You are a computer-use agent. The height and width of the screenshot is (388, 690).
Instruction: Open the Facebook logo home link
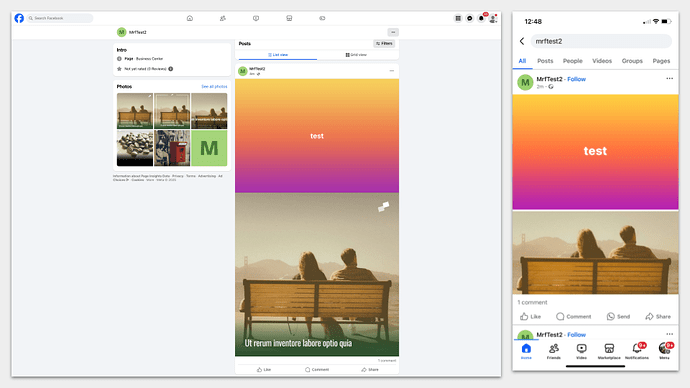(19, 18)
